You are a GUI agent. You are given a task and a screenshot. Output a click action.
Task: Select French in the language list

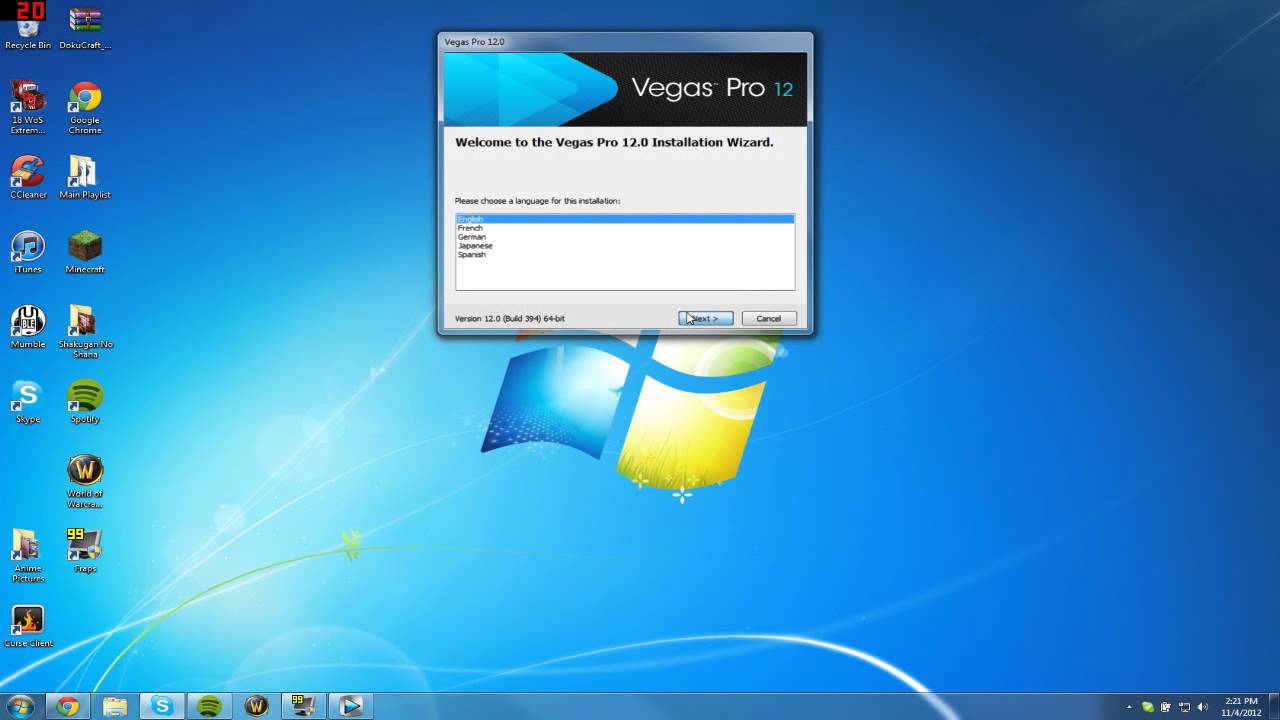(x=625, y=228)
